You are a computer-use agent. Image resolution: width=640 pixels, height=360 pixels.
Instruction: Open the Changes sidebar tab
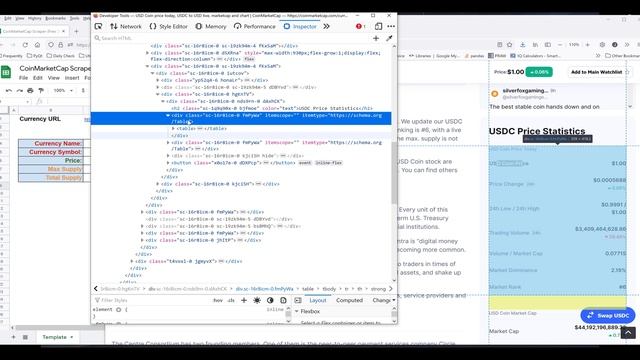(382, 300)
